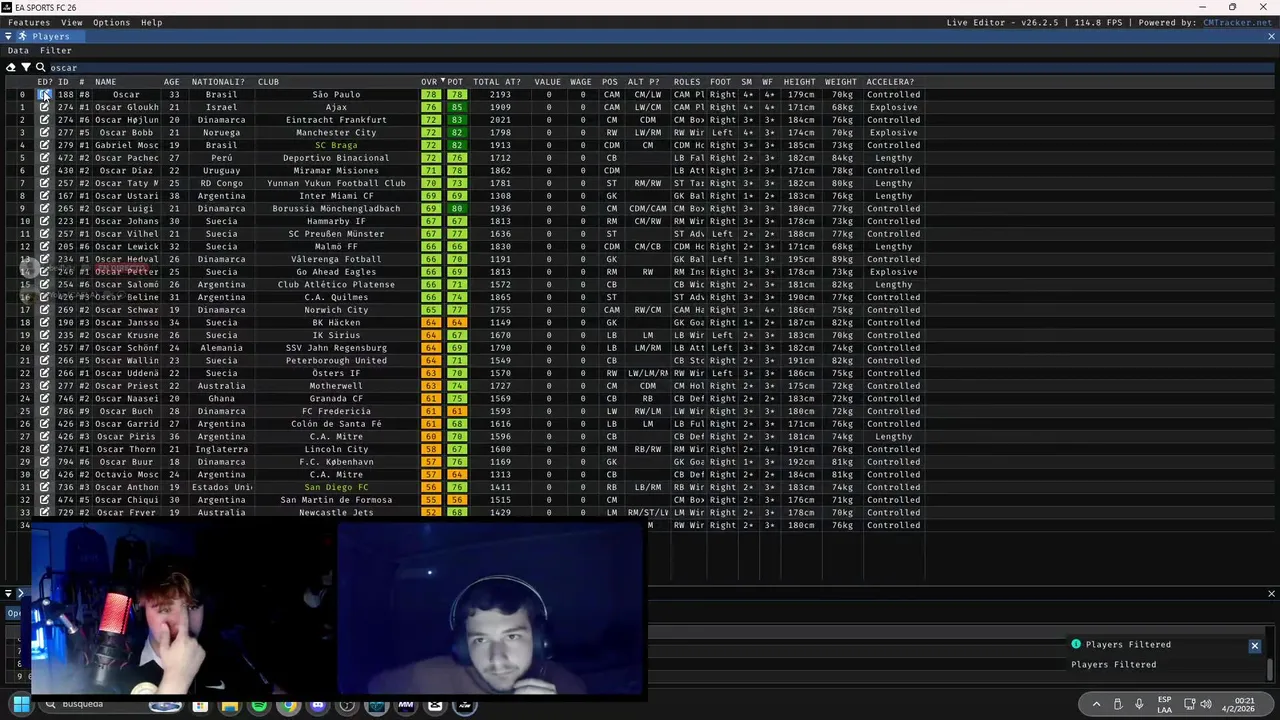Open the edit icon for Oscar Thorn
The height and width of the screenshot is (720, 1280).
coord(44,449)
